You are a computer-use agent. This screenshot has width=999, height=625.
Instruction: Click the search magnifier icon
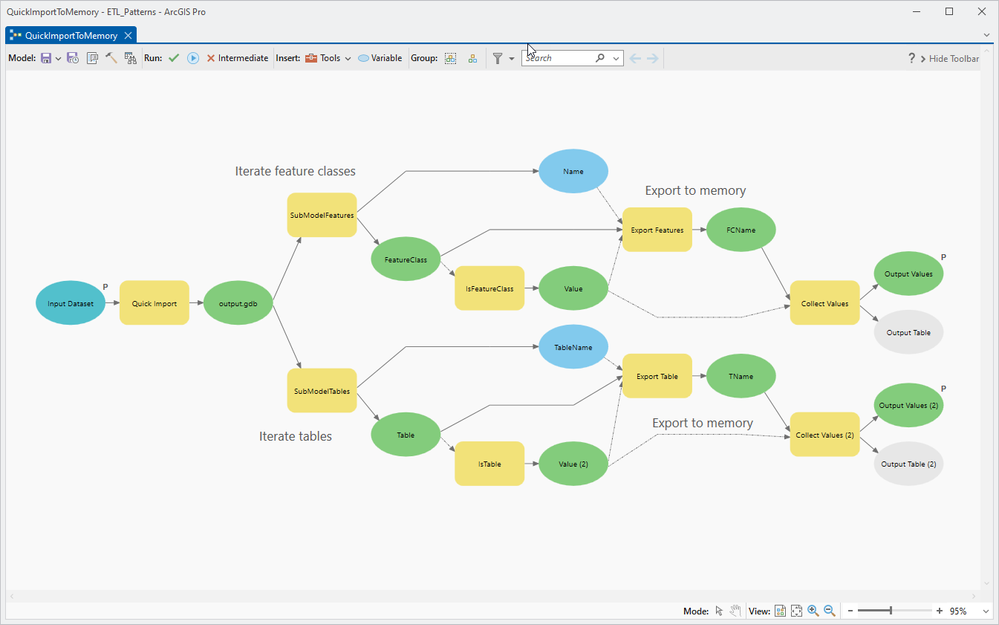[600, 58]
